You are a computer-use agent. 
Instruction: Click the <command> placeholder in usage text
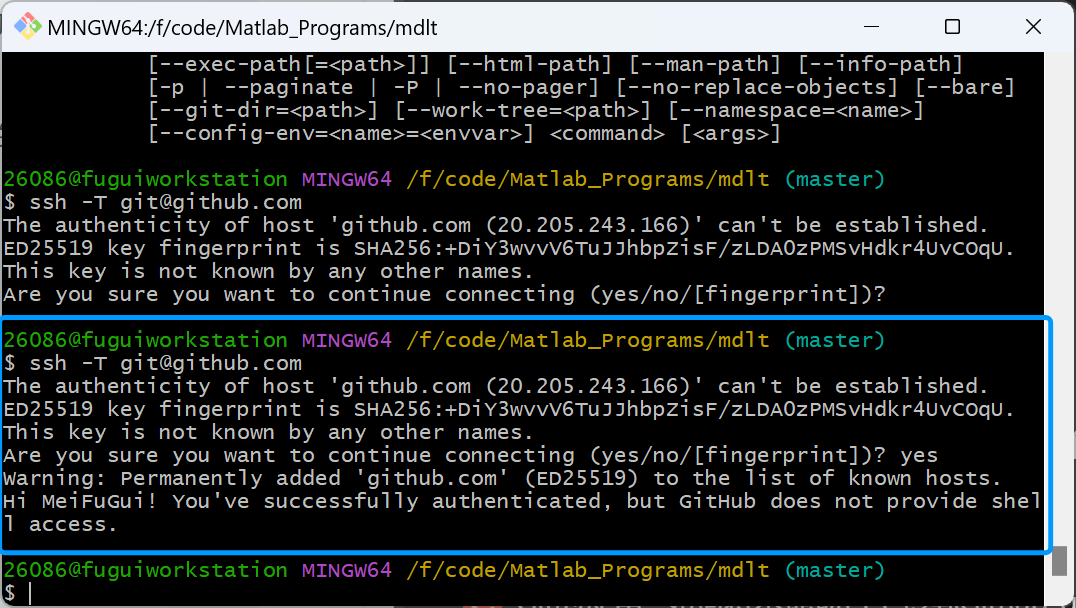tap(608, 133)
